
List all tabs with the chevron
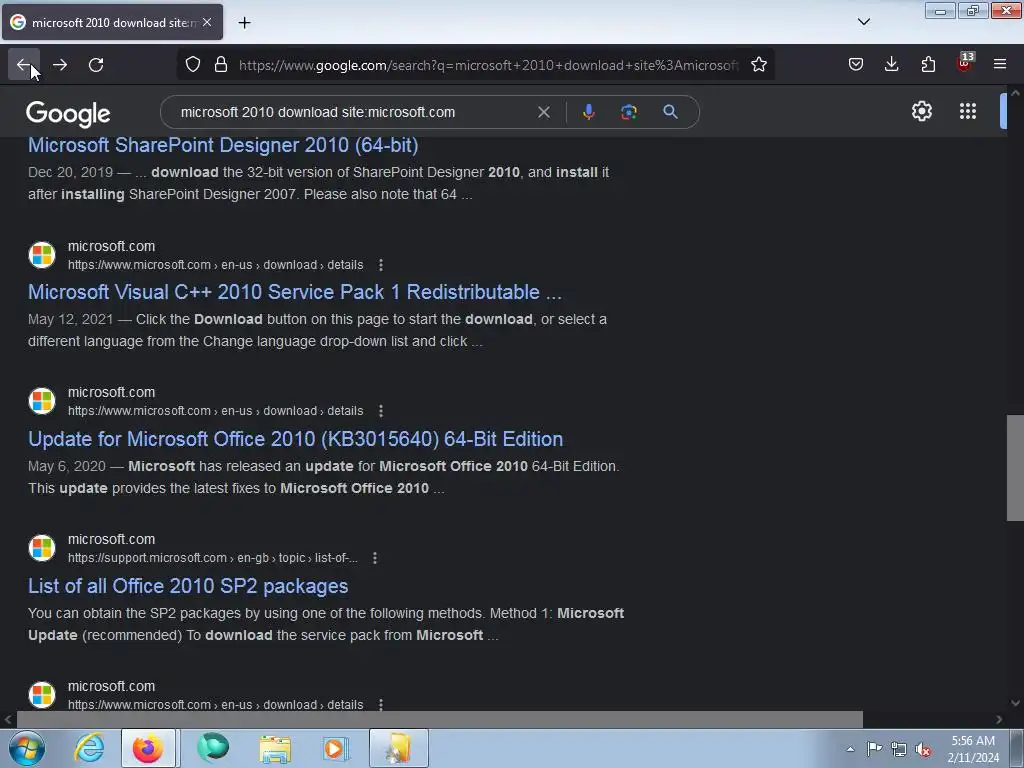tap(864, 22)
